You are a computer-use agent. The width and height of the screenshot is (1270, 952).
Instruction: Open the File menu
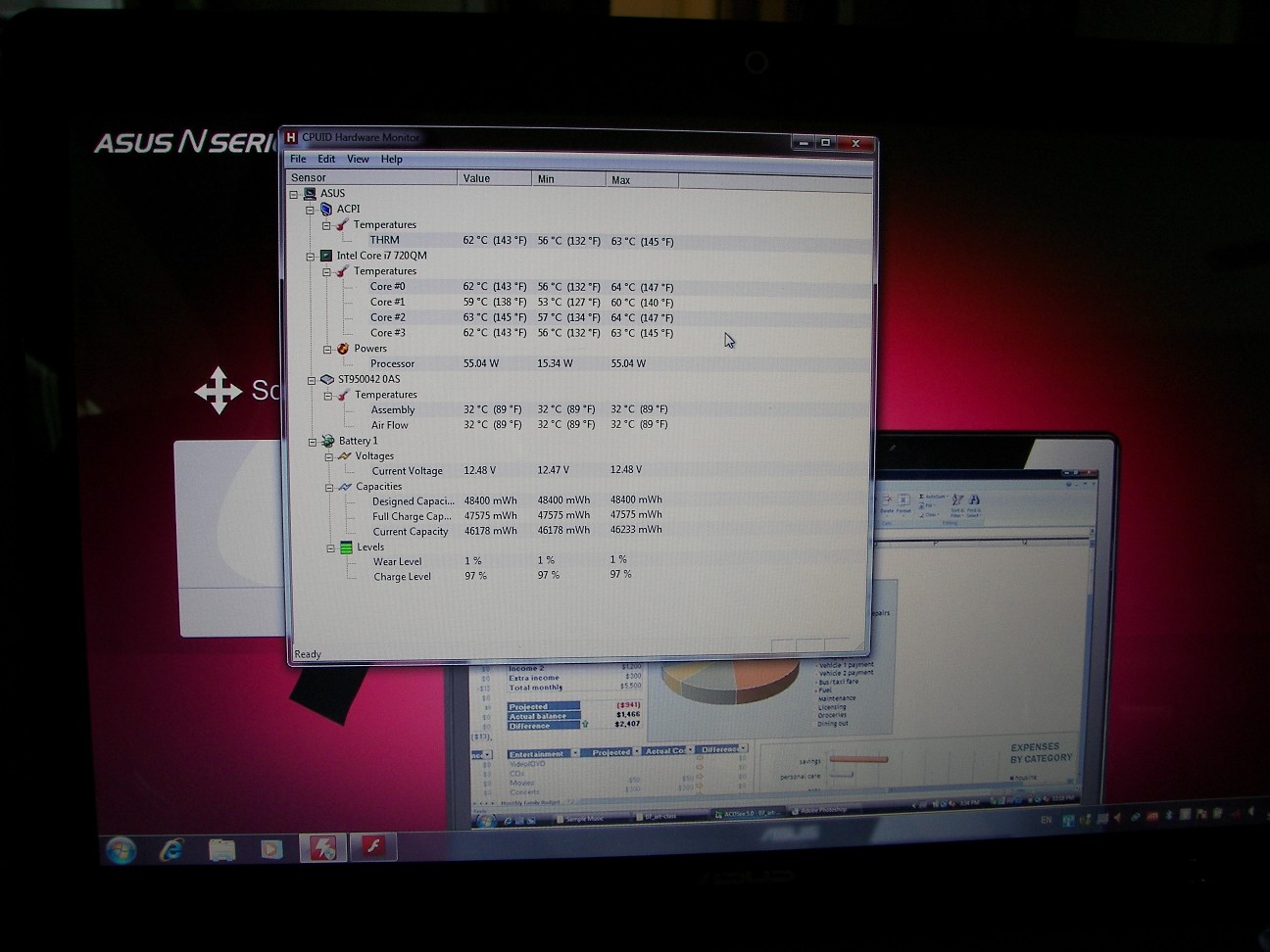pos(298,159)
